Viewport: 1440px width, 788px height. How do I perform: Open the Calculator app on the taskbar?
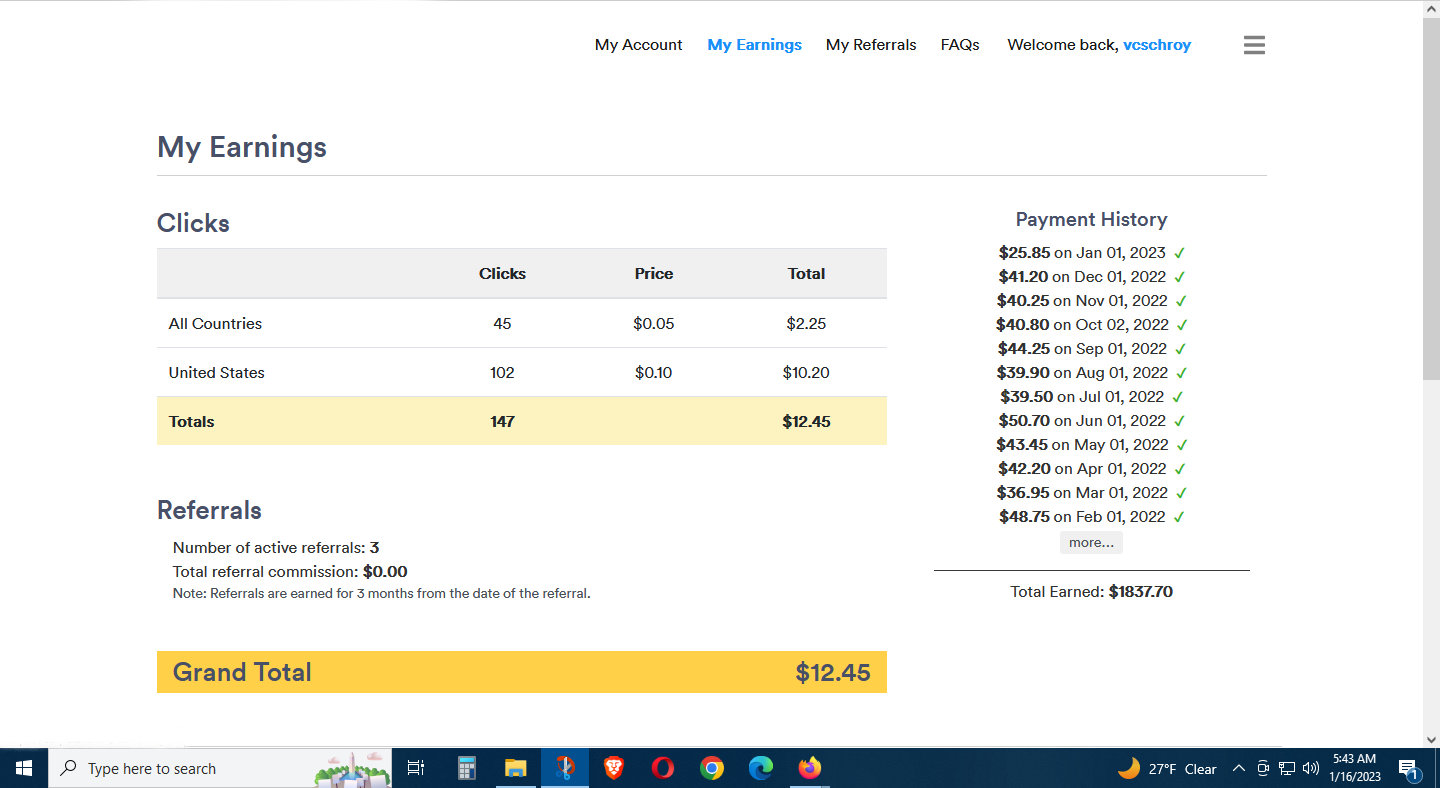click(x=466, y=768)
